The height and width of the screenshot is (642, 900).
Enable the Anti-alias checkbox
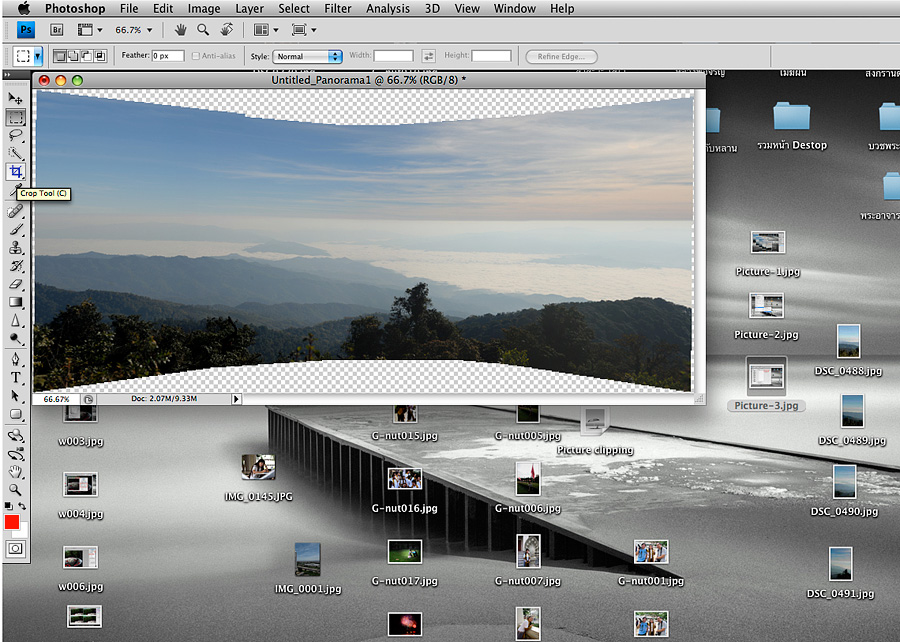[x=197, y=56]
